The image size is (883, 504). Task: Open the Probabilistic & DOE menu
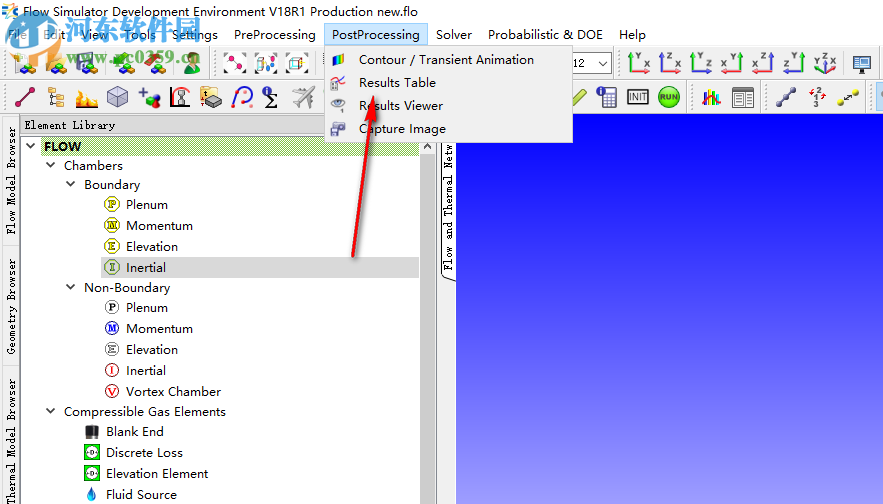(545, 35)
